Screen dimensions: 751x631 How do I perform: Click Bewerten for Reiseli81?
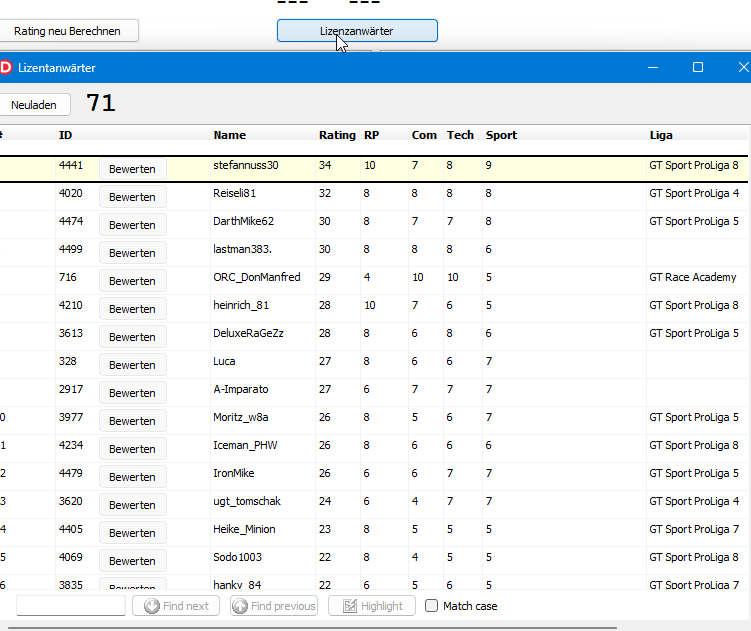click(x=132, y=197)
